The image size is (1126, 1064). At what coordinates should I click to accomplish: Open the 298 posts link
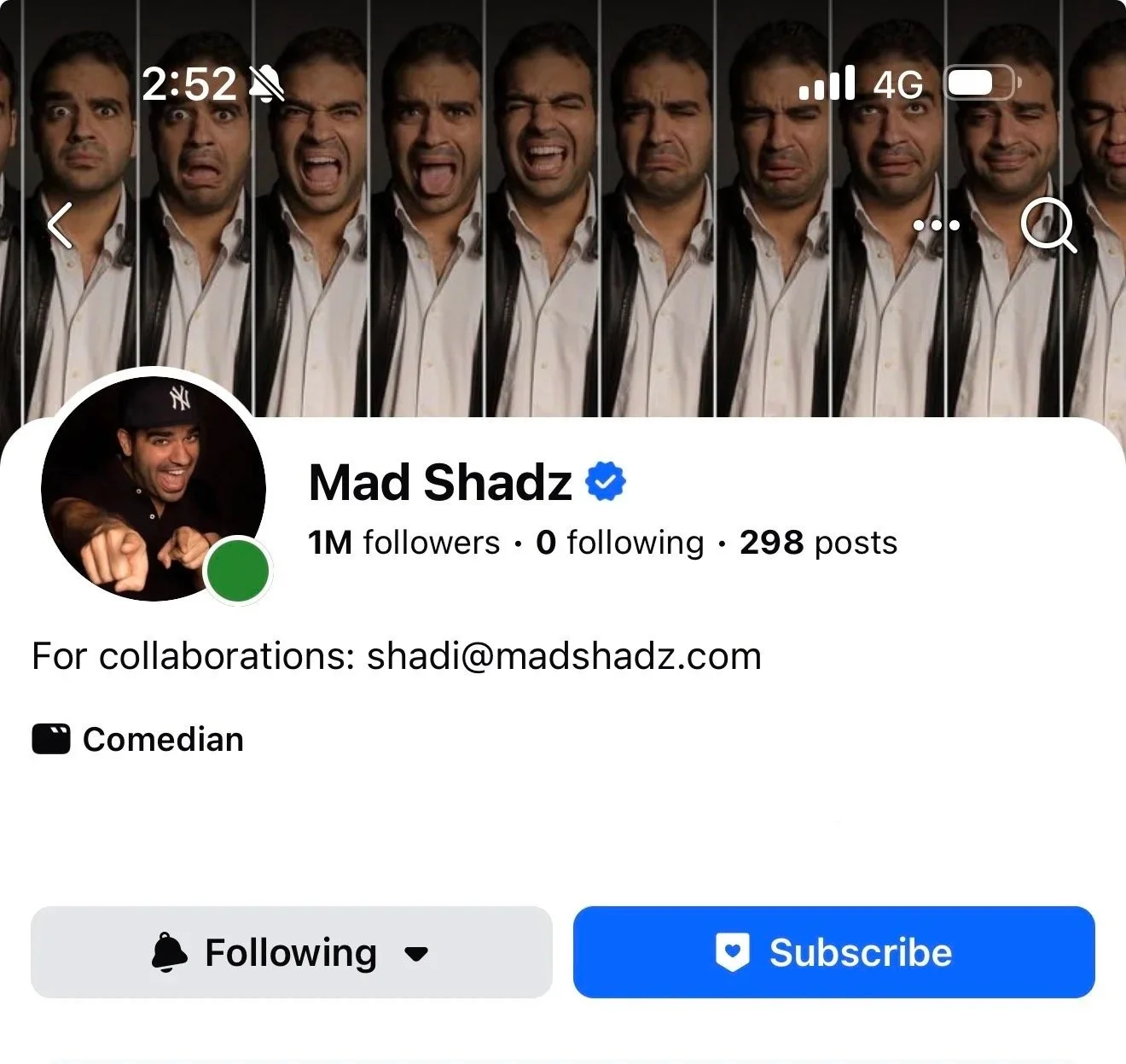pos(819,543)
